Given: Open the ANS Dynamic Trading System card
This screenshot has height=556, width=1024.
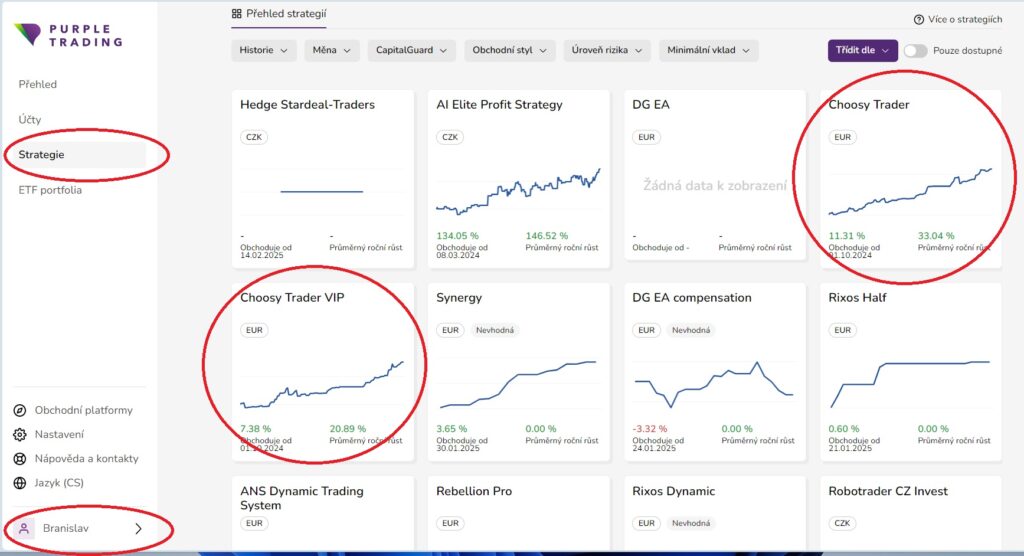Looking at the screenshot, I should (x=323, y=513).
